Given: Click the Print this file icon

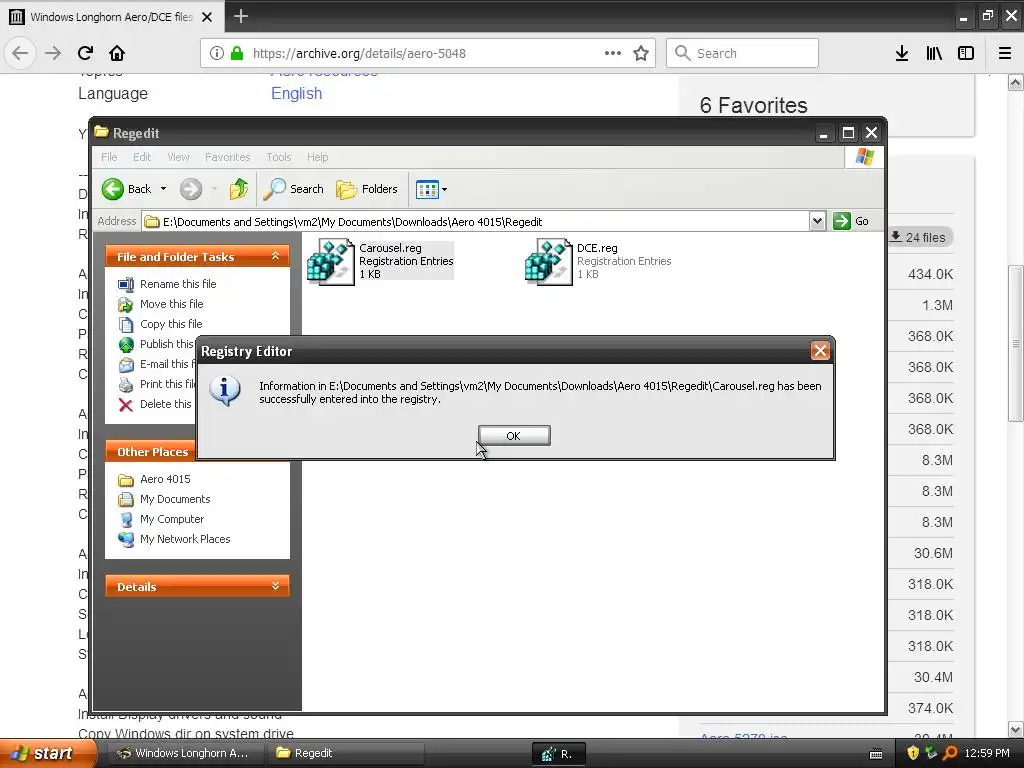Looking at the screenshot, I should coord(126,385).
